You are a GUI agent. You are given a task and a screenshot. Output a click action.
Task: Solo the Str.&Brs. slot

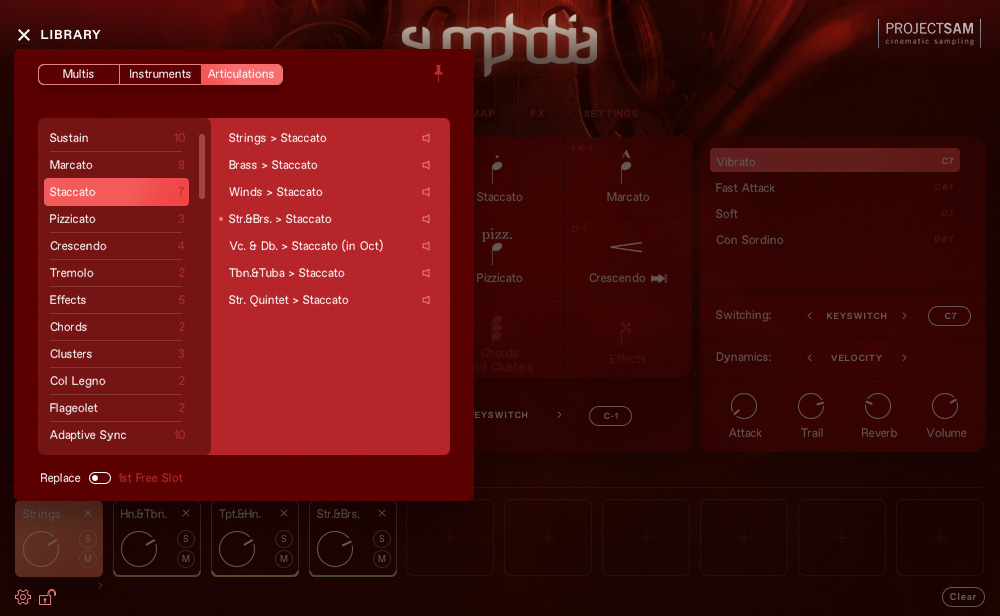(x=382, y=539)
